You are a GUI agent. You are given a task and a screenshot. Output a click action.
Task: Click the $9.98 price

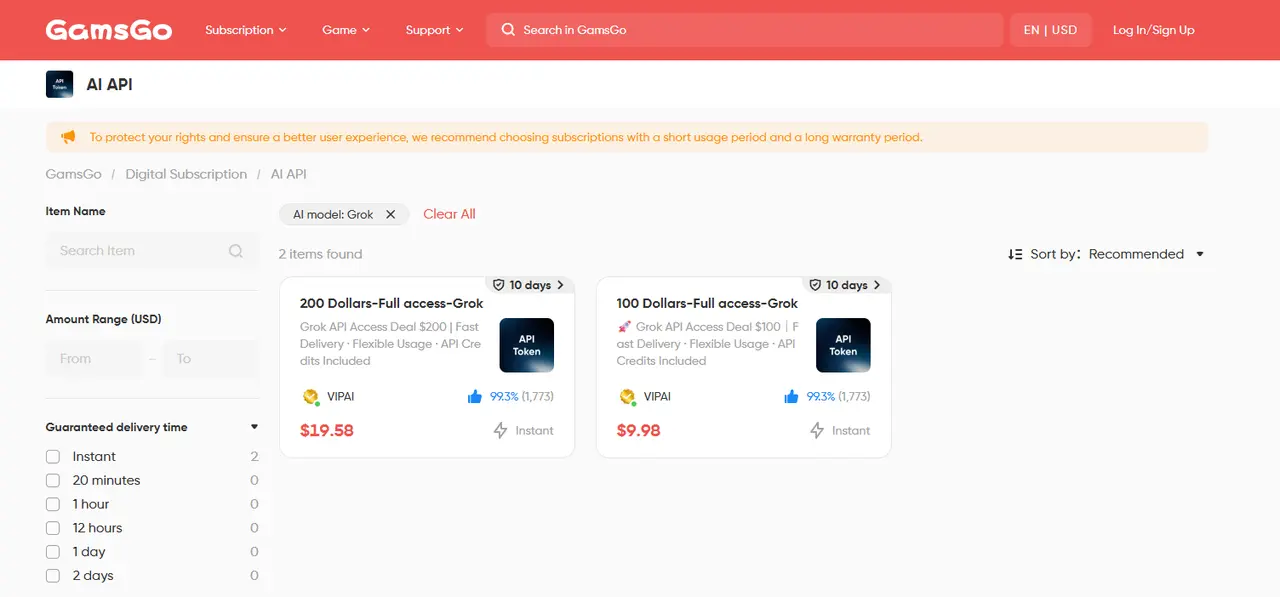click(x=639, y=431)
